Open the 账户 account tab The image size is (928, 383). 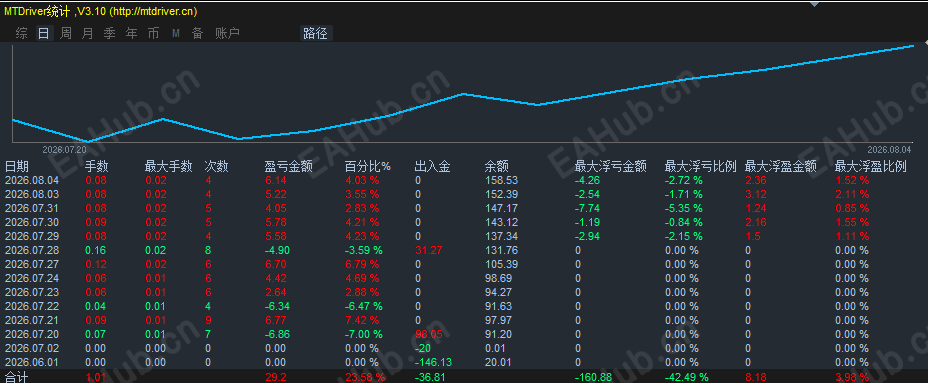click(227, 34)
